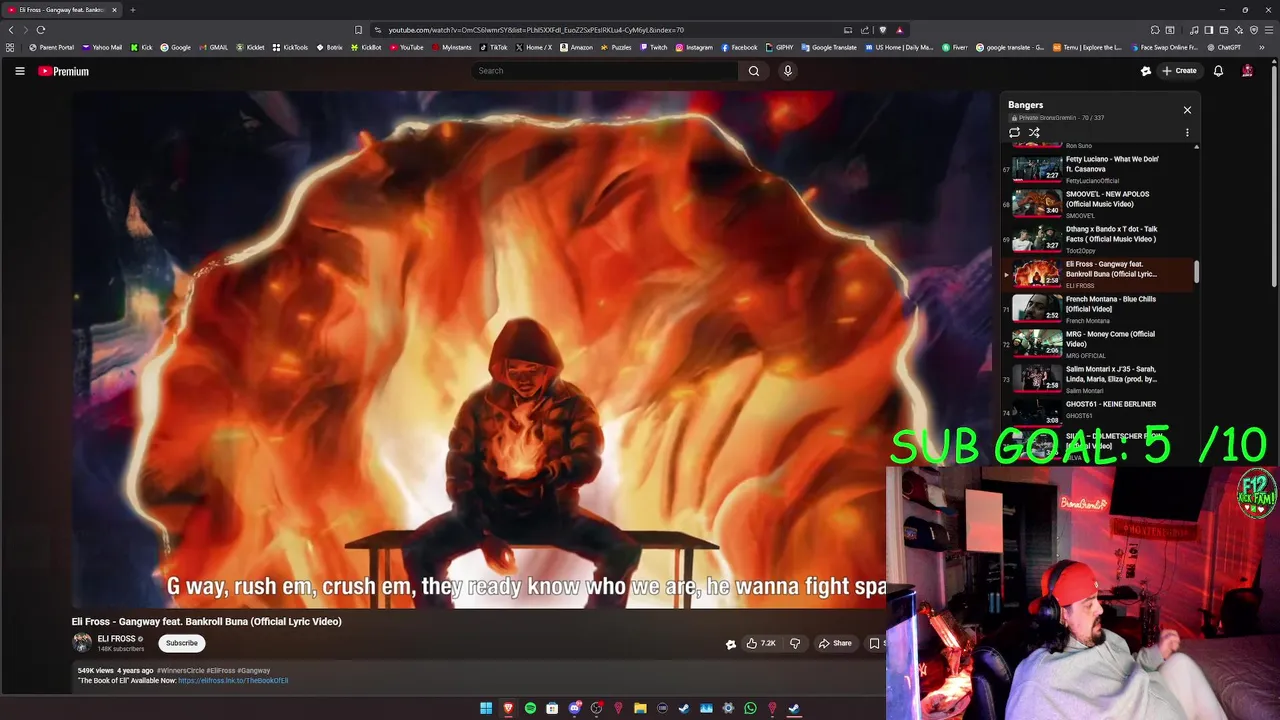Viewport: 1280px width, 720px height.
Task: Open the Twitch bookmark
Action: click(x=653, y=47)
